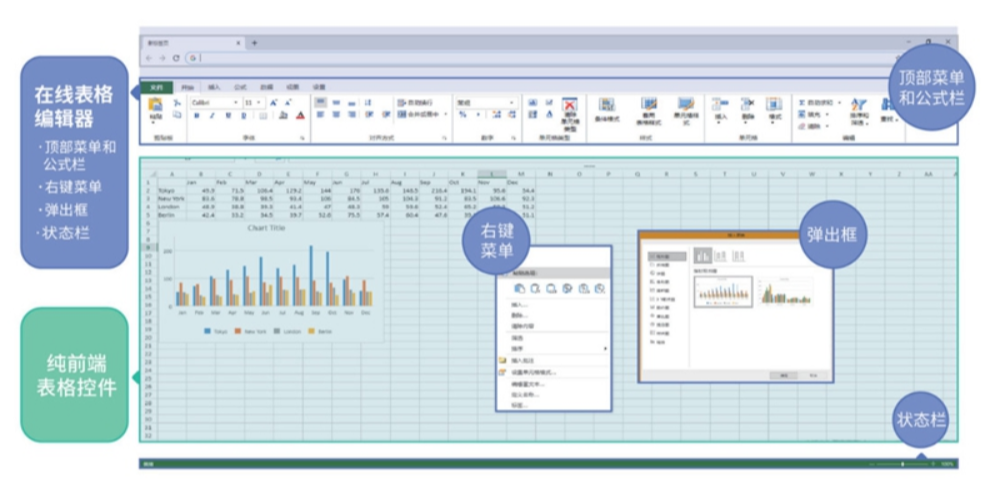Select clustered column subtype icon in dialog

coord(703,255)
